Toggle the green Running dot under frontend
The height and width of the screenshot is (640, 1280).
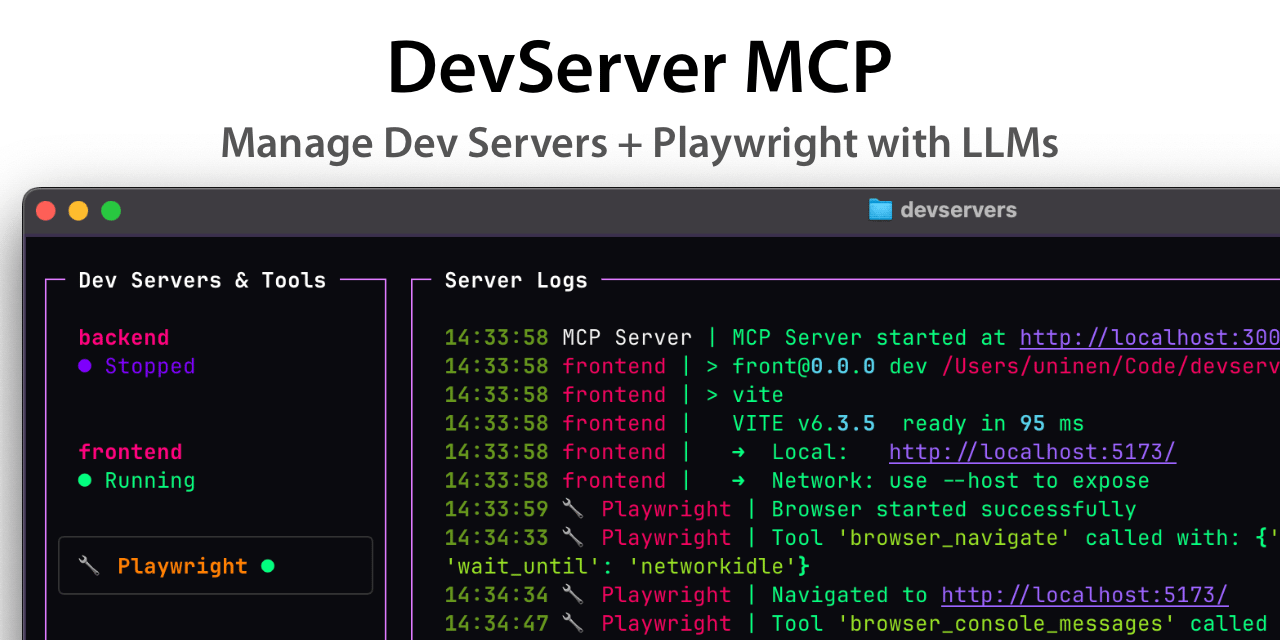pos(84,480)
